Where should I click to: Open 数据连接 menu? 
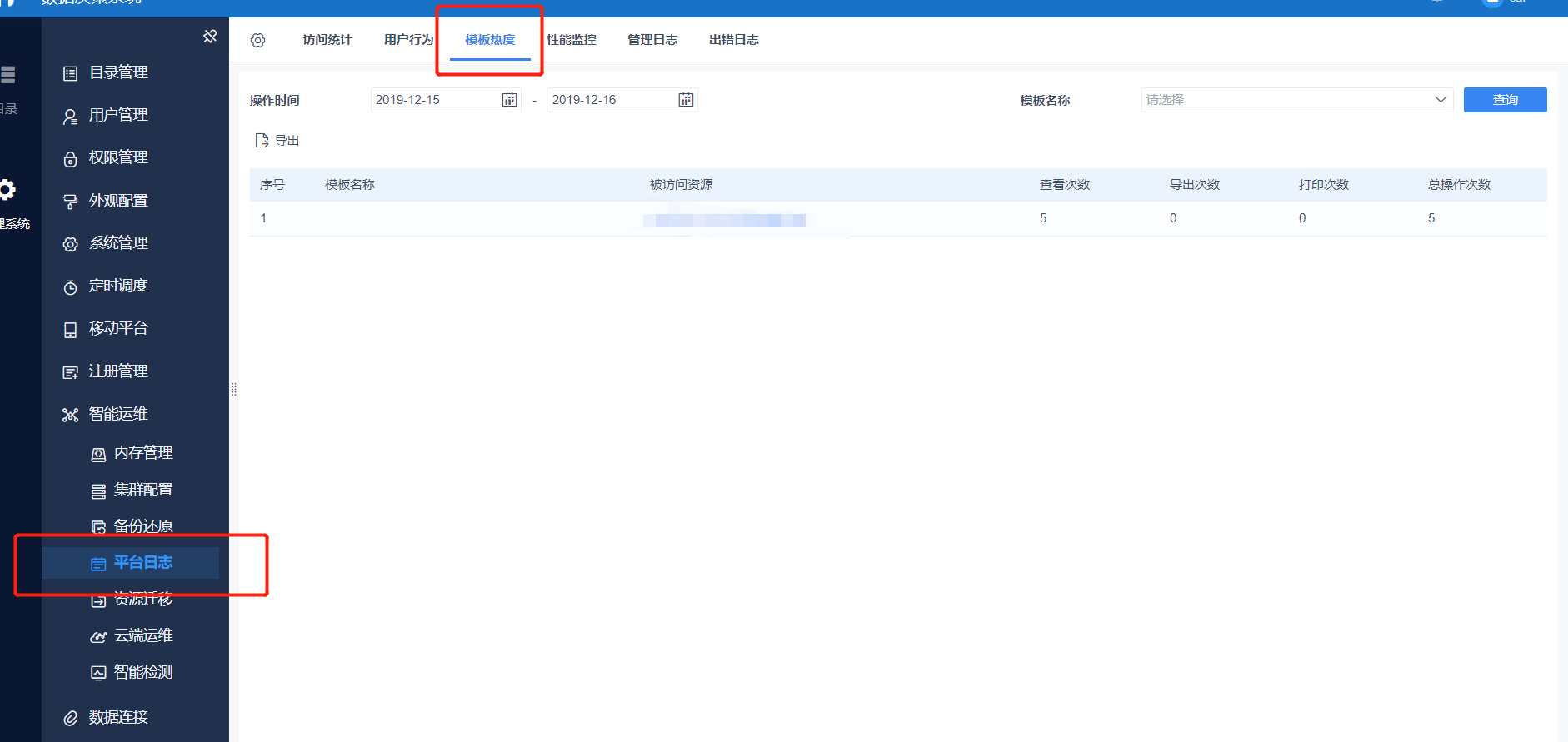(x=118, y=717)
